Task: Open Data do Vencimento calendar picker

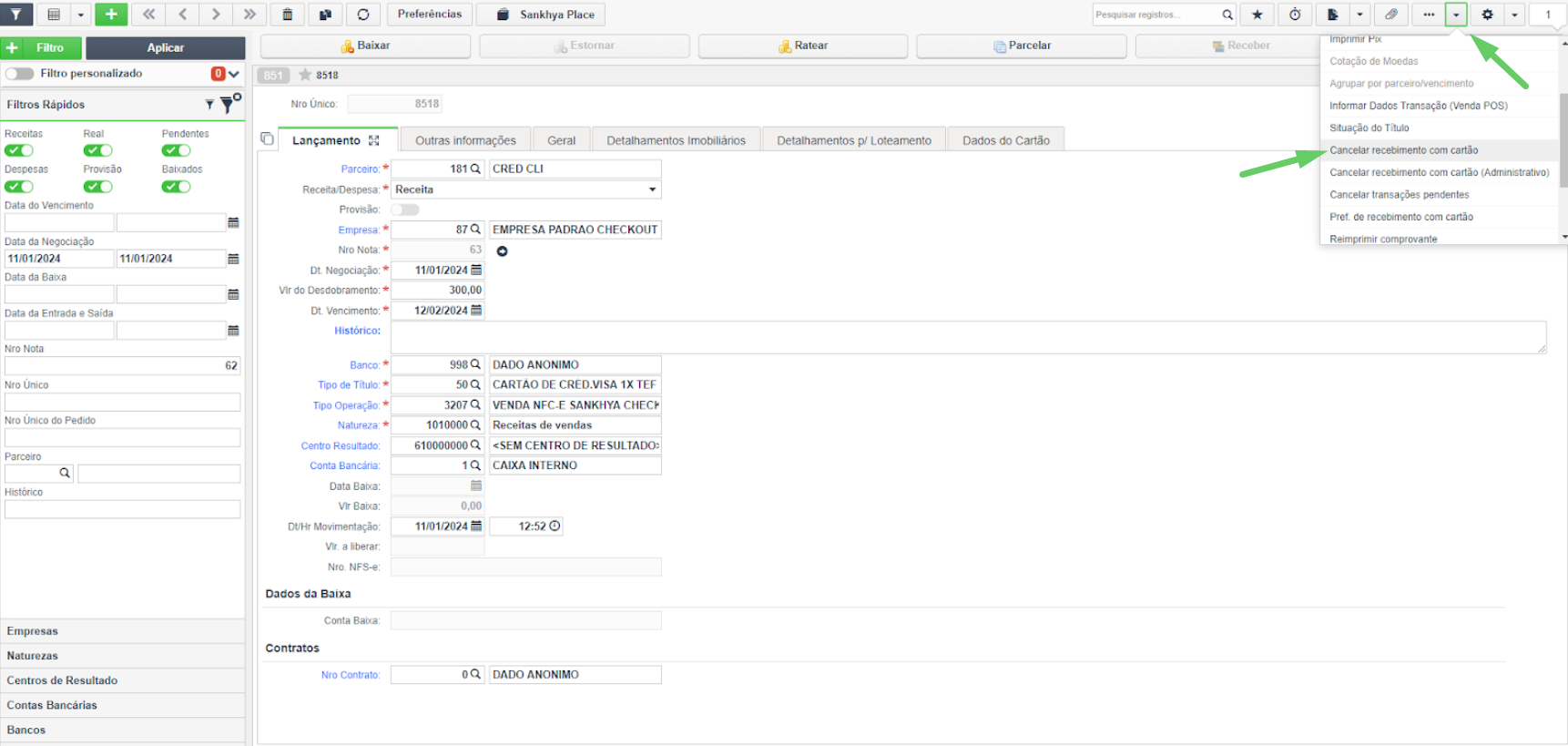Action: tap(233, 222)
